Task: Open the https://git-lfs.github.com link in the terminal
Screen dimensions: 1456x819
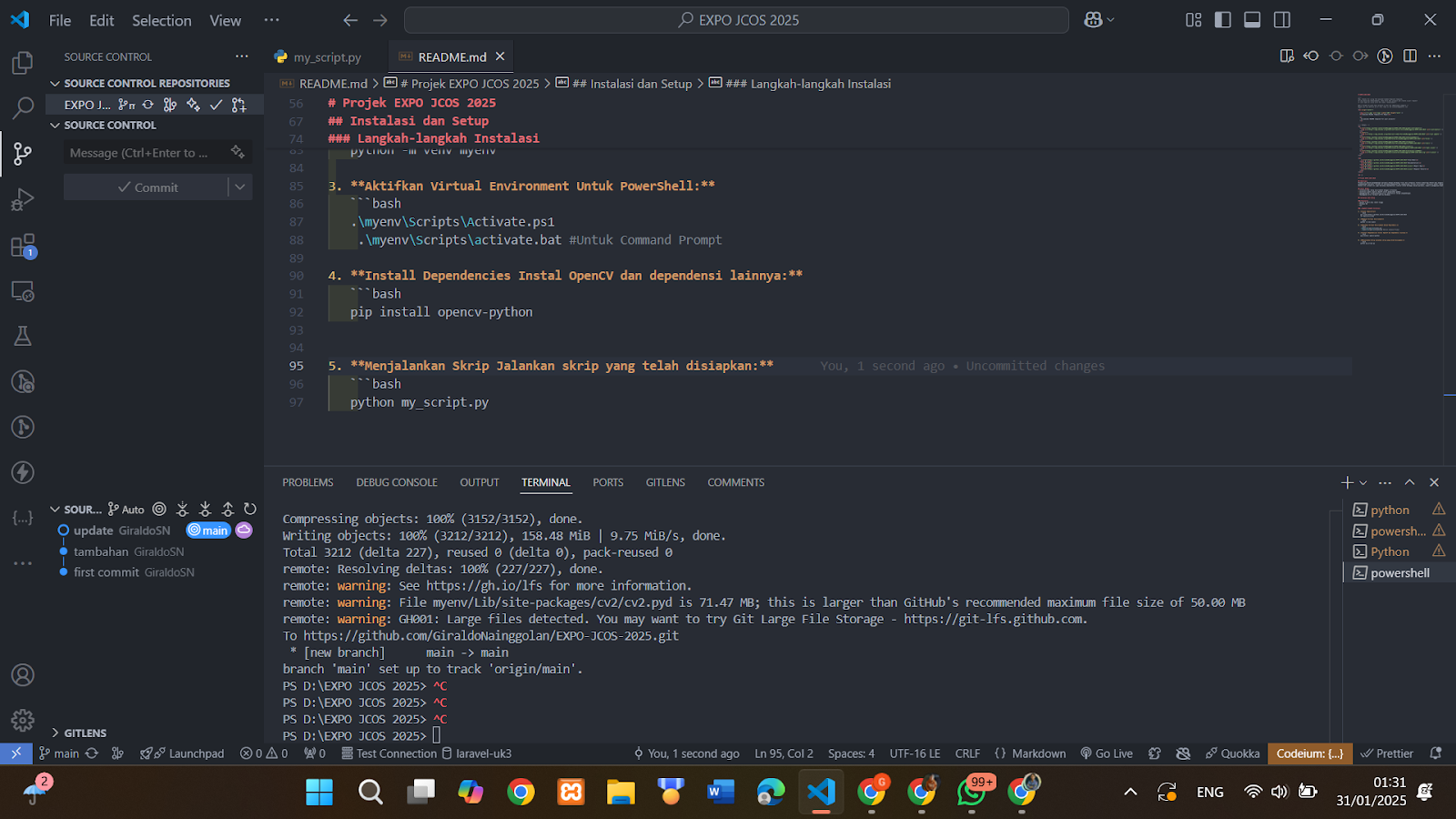Action: click(x=994, y=619)
